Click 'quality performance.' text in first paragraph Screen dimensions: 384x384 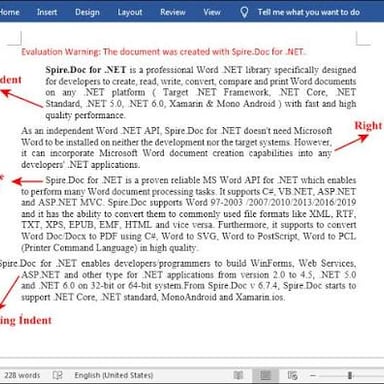(85, 115)
